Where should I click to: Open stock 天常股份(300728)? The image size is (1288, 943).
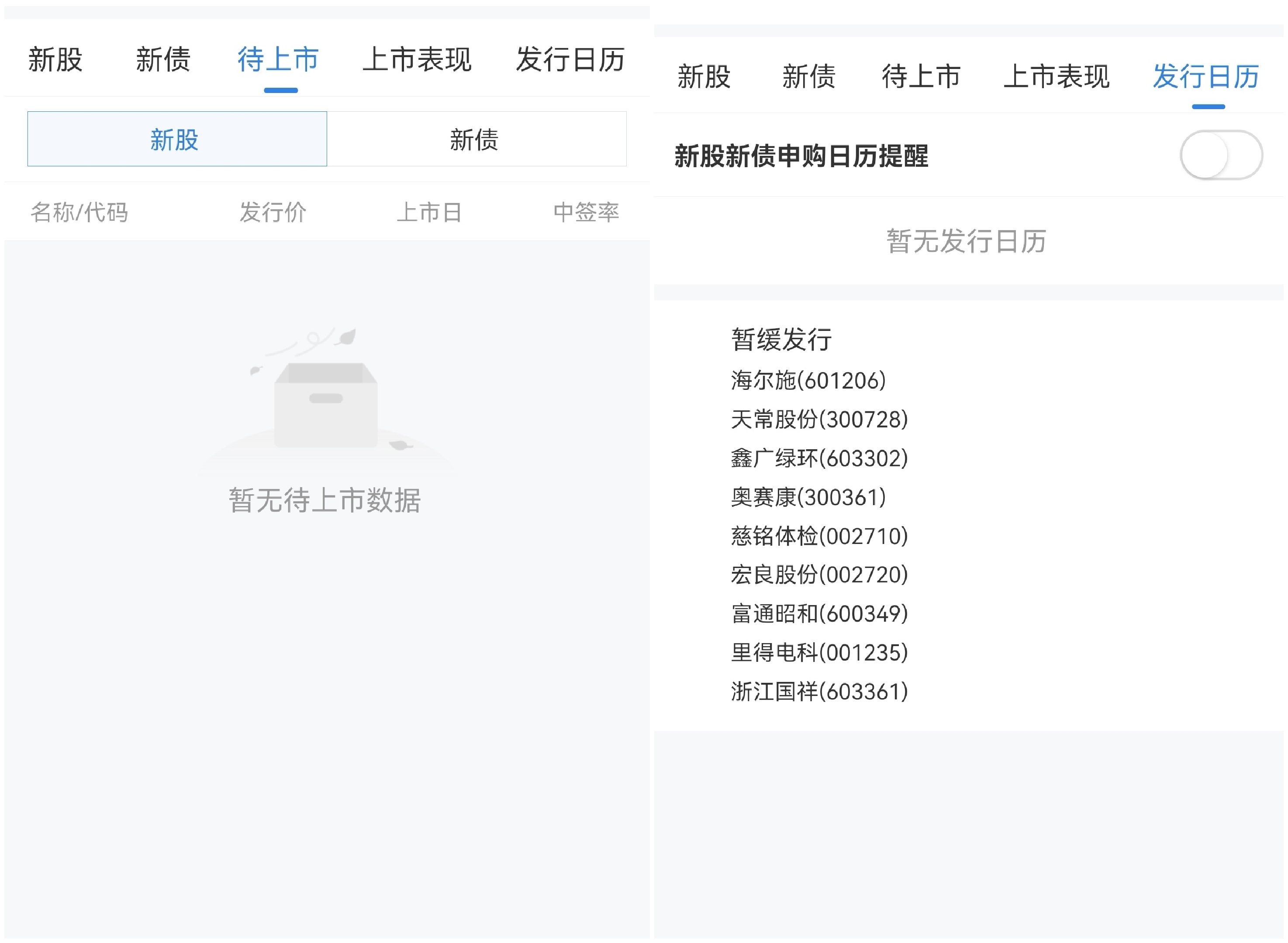(x=818, y=419)
